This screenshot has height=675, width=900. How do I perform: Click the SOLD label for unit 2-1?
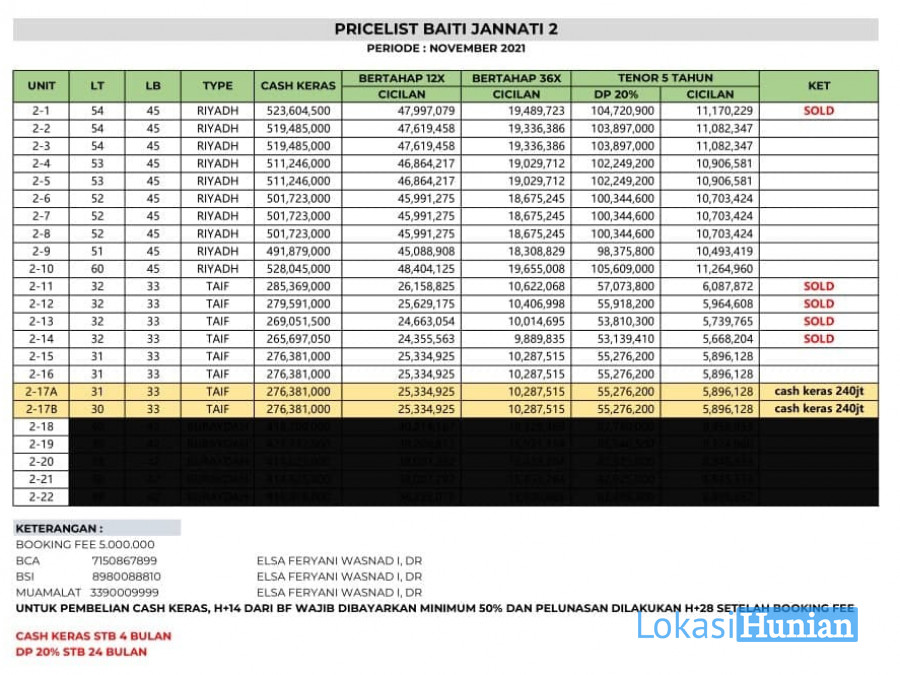pyautogui.click(x=818, y=111)
